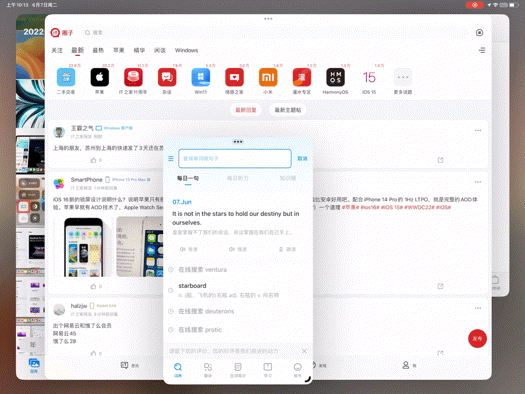Open the 灌水专区 topic icon
This screenshot has width=525, height=394.
coord(302,77)
